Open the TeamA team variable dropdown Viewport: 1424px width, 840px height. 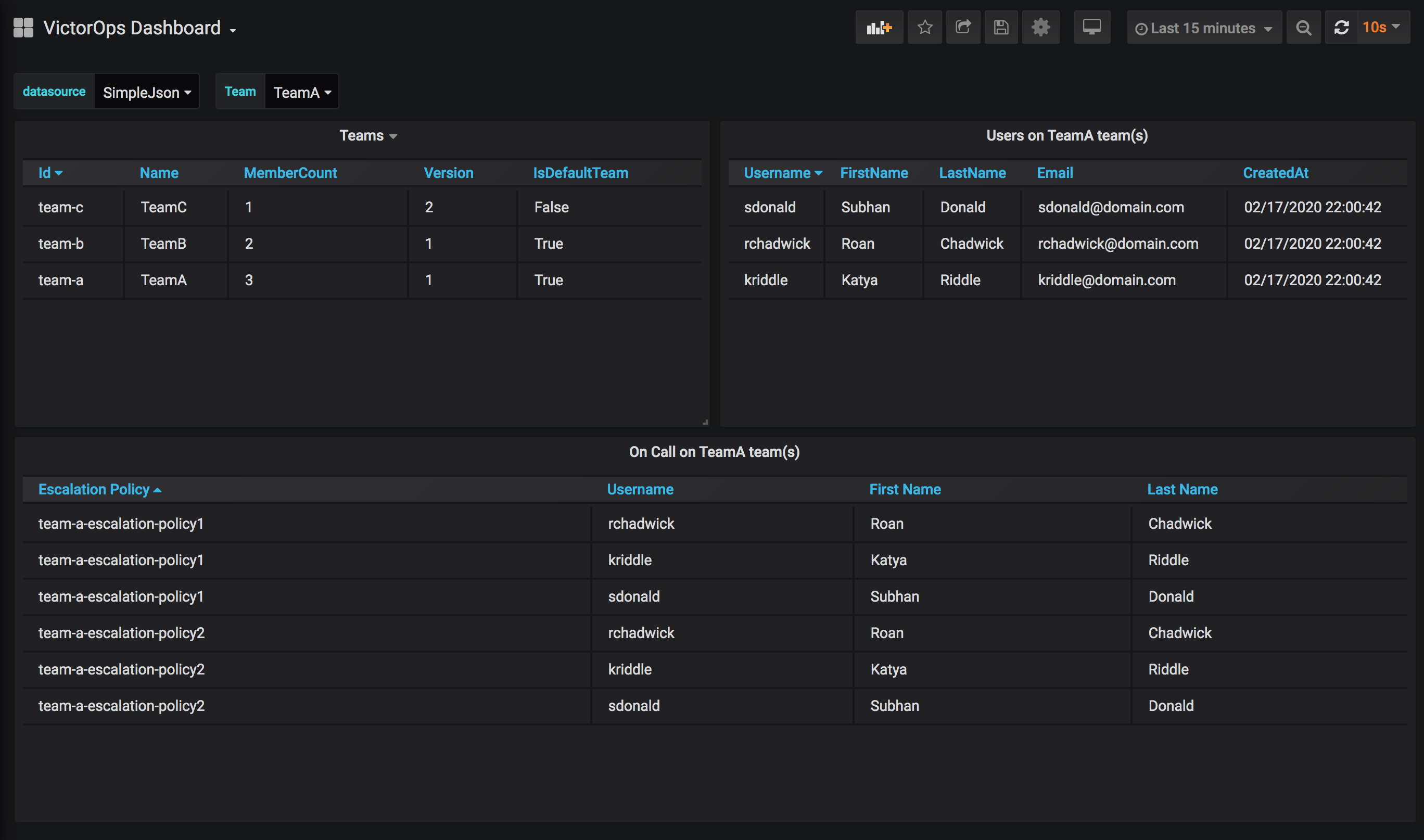[302, 92]
